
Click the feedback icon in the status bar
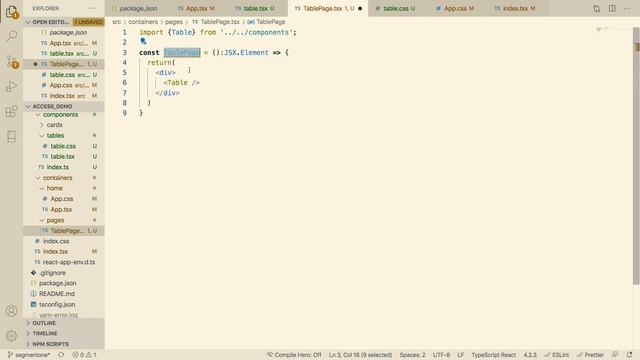[x=615, y=355]
